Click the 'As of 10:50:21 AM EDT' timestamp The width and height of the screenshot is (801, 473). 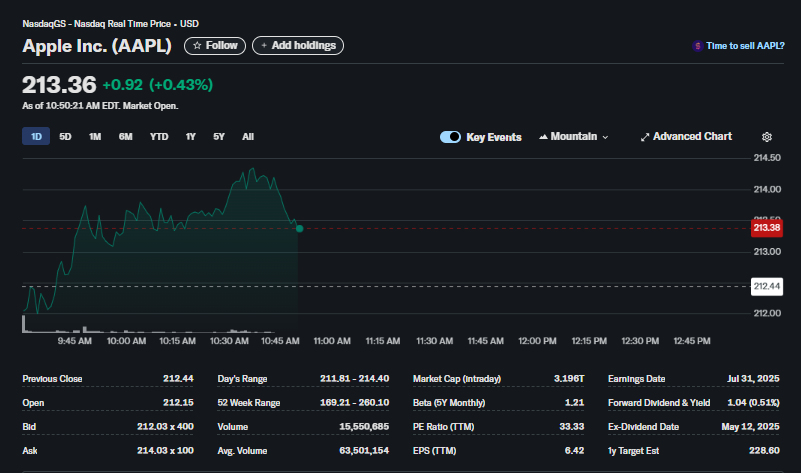[71, 106]
